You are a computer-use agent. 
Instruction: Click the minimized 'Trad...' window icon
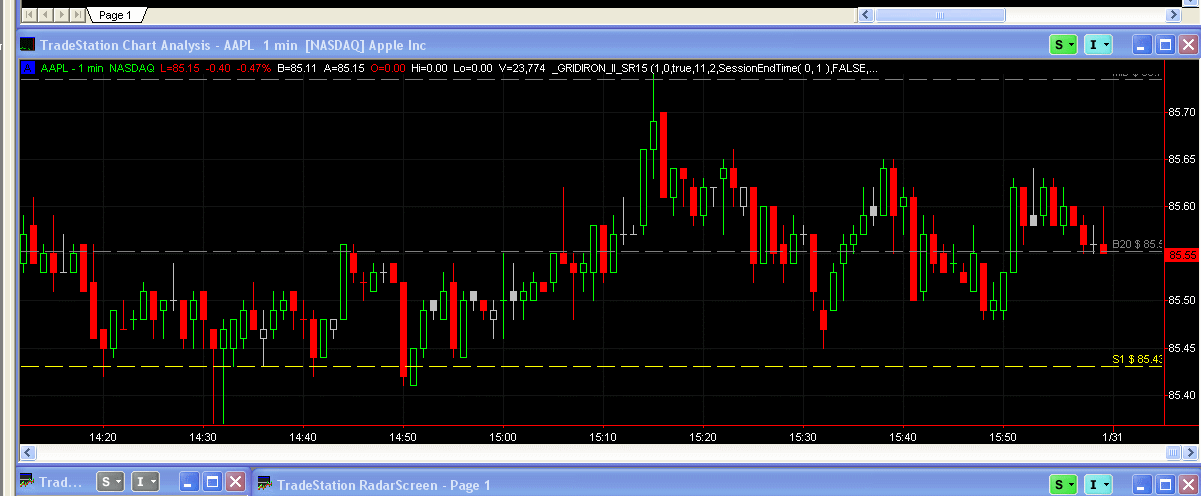point(28,482)
